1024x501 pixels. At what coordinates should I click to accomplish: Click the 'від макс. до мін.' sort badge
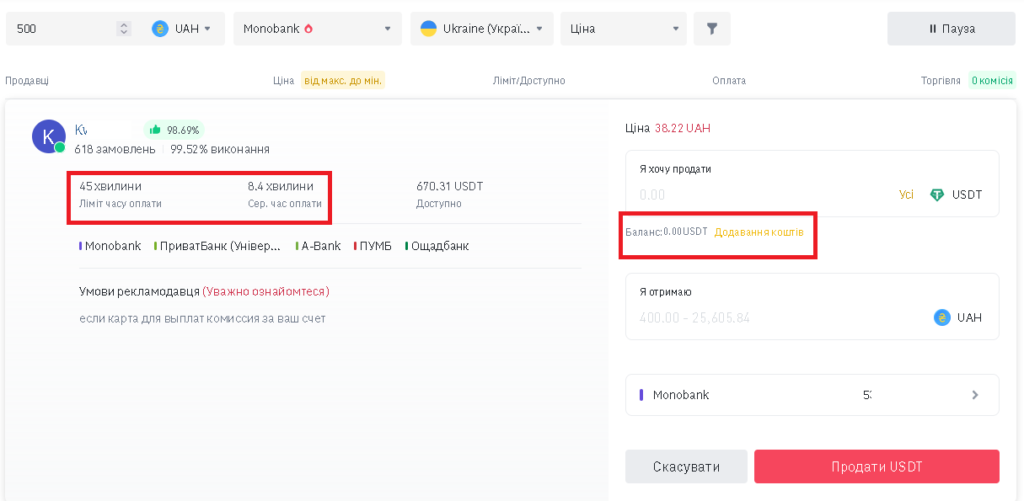point(343,81)
